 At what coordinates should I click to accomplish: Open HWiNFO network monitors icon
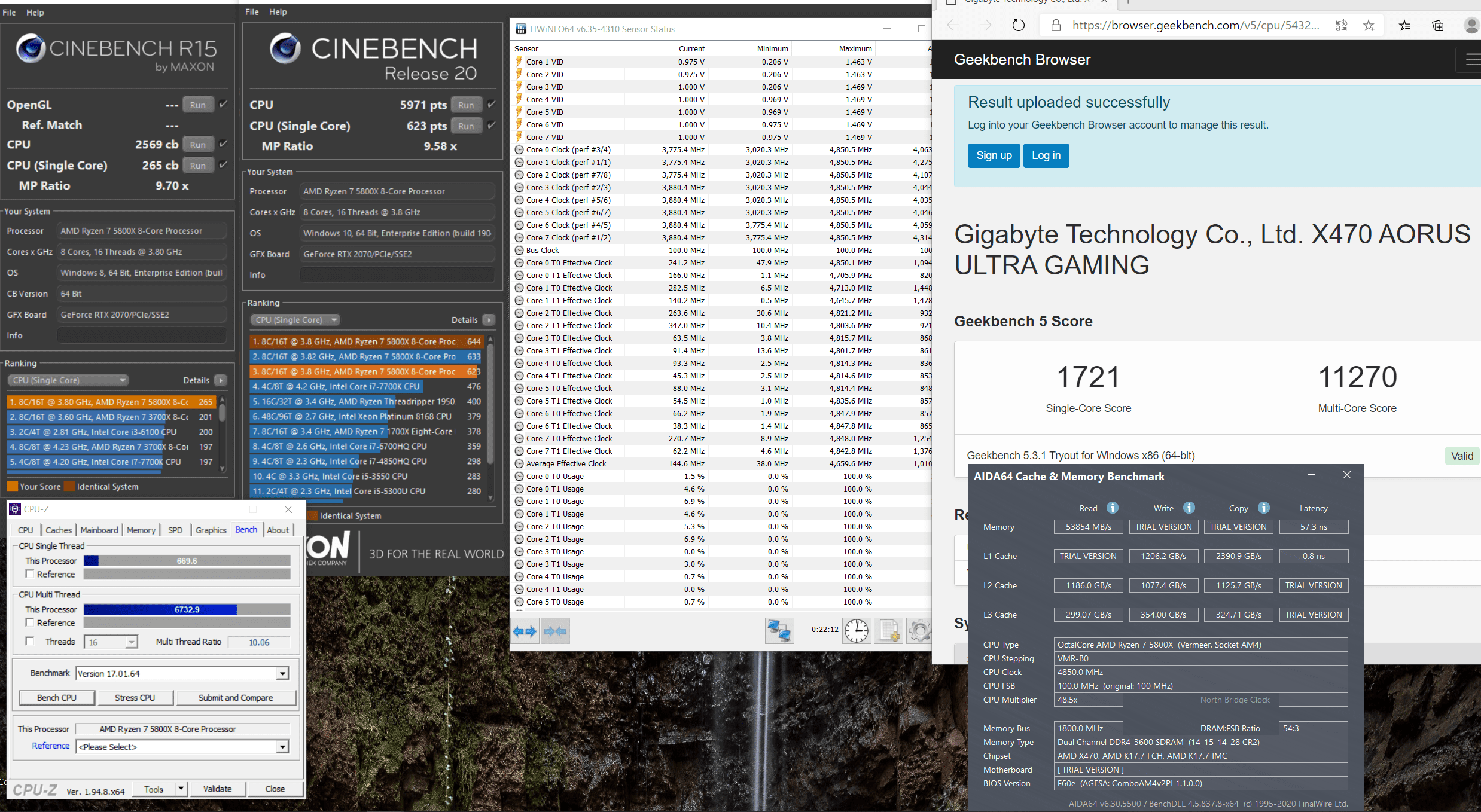(779, 630)
